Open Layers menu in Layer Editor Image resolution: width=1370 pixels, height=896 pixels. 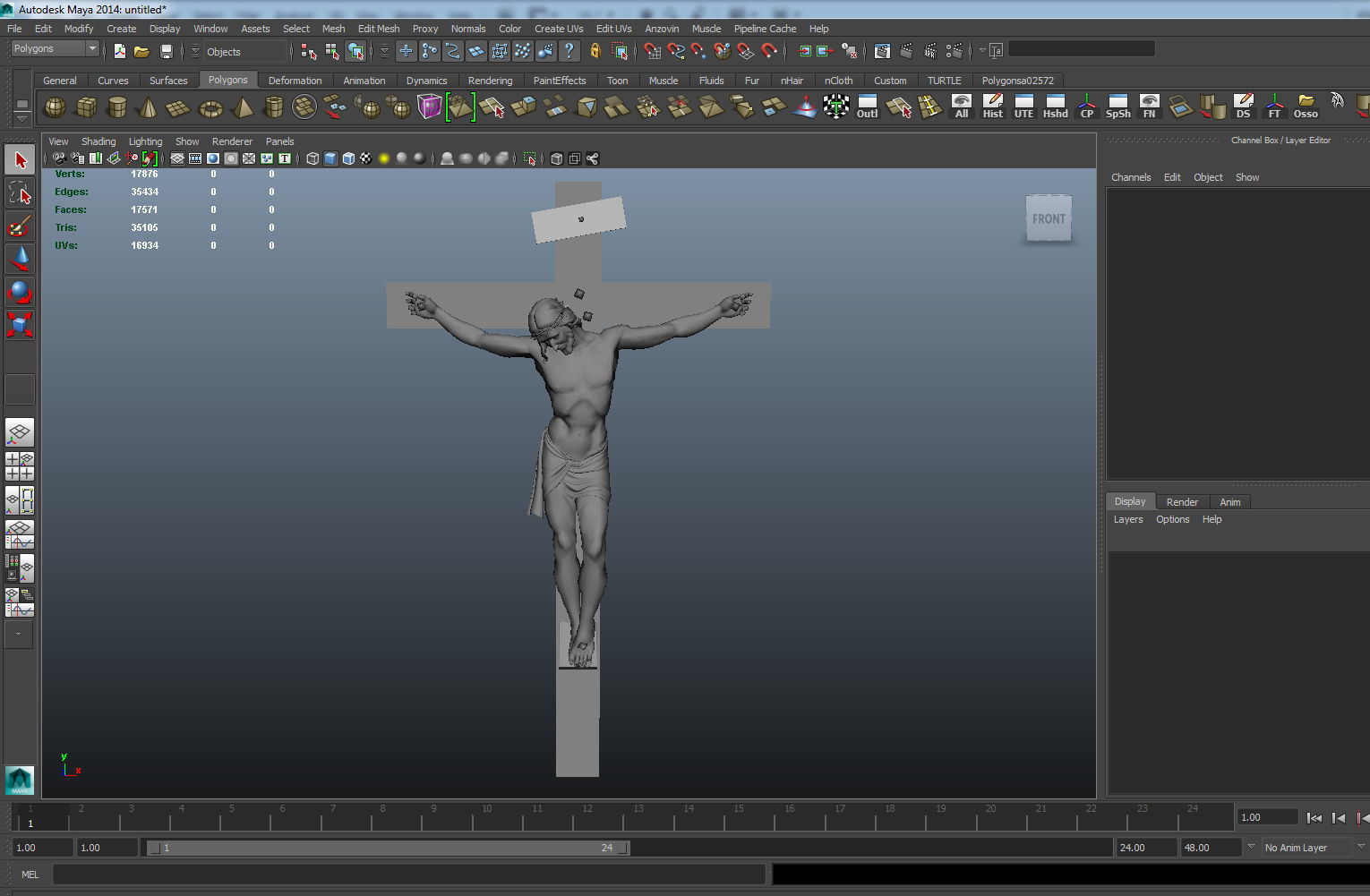pos(1128,519)
